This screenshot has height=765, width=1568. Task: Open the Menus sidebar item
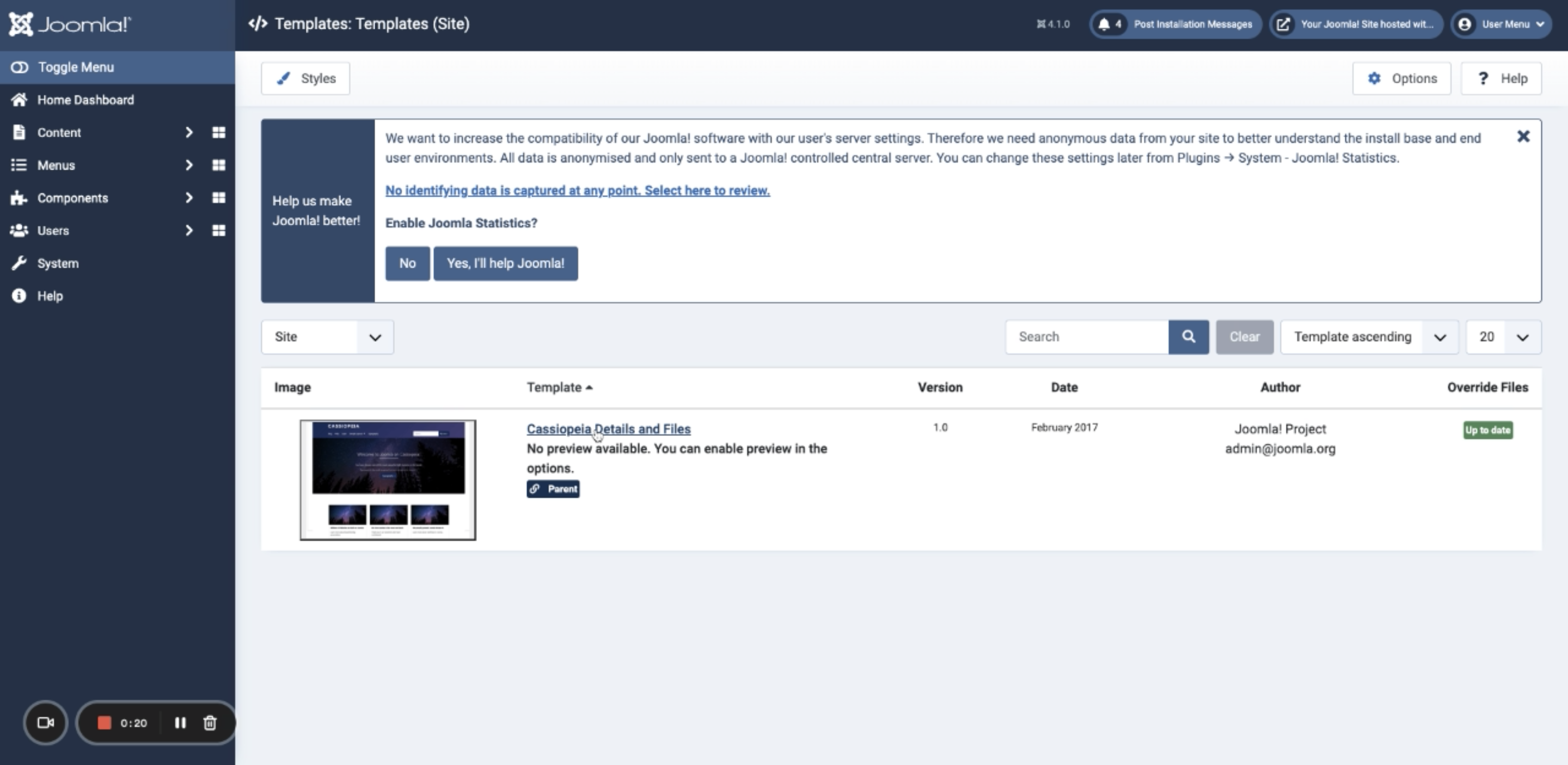(56, 165)
